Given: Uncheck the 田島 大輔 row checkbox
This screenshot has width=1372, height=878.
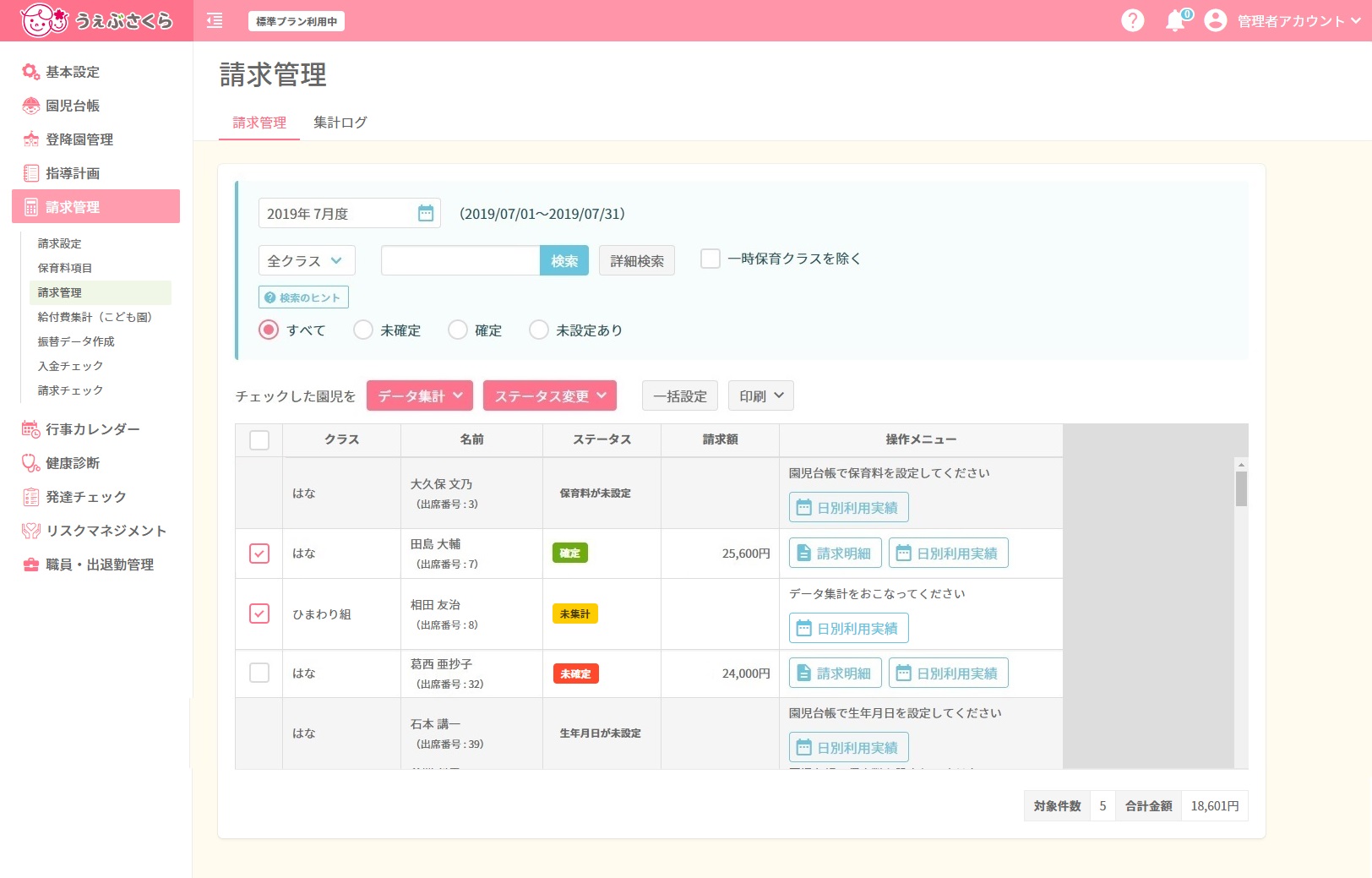Looking at the screenshot, I should point(259,554).
